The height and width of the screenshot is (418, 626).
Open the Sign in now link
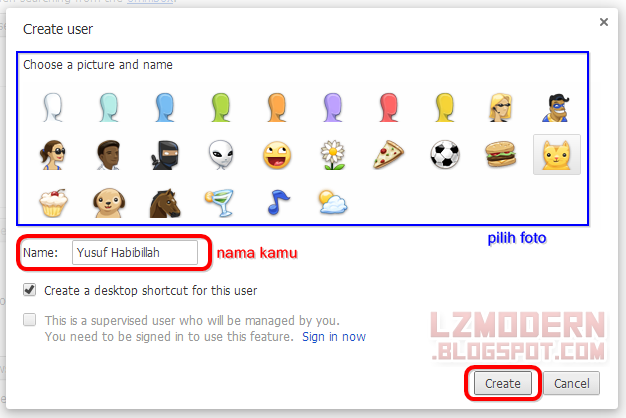pyautogui.click(x=334, y=337)
